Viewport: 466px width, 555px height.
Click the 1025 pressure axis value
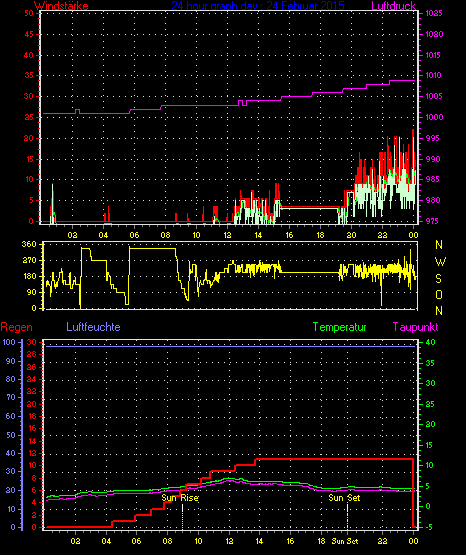point(434,13)
